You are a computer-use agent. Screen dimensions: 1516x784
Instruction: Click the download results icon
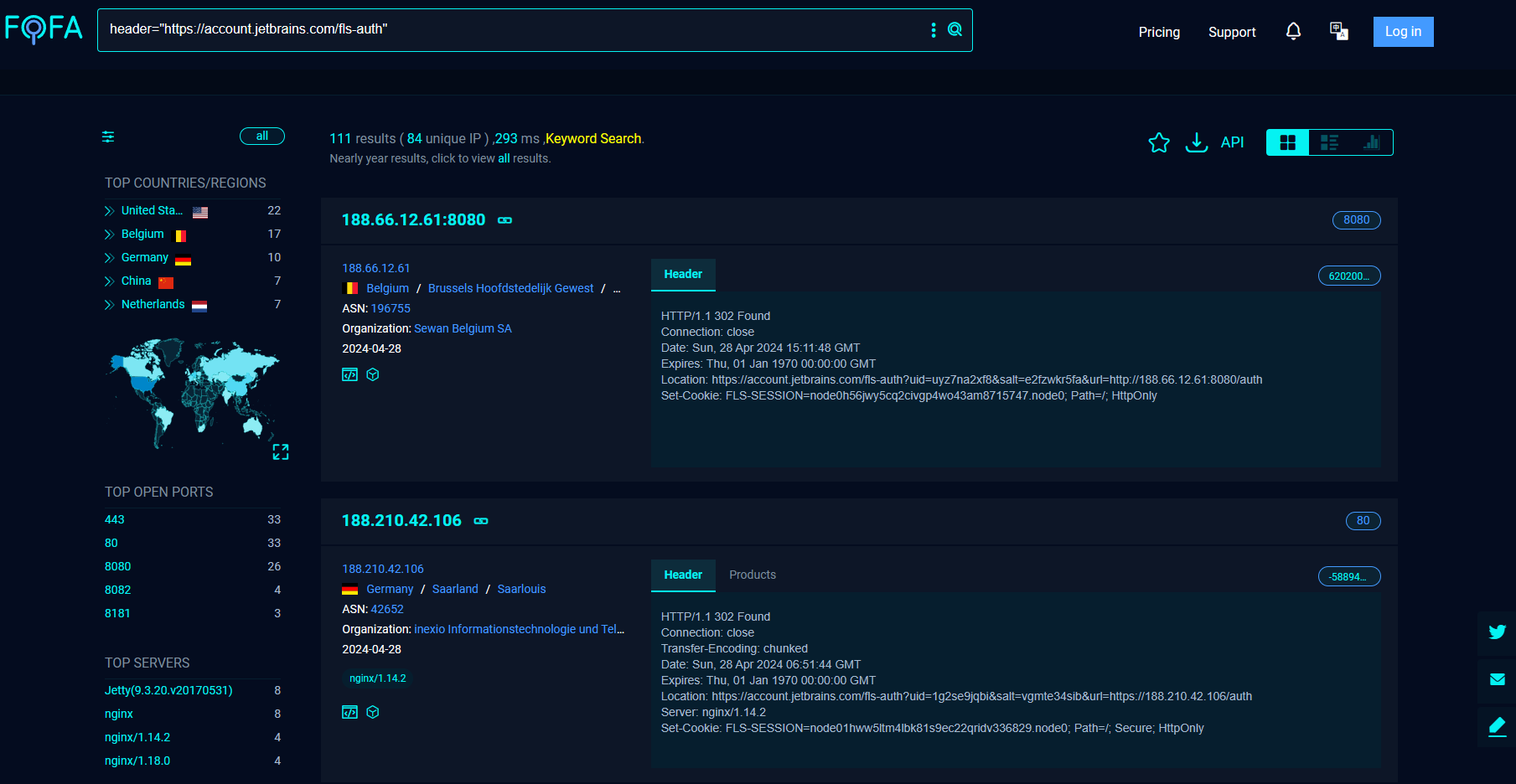(x=1197, y=142)
